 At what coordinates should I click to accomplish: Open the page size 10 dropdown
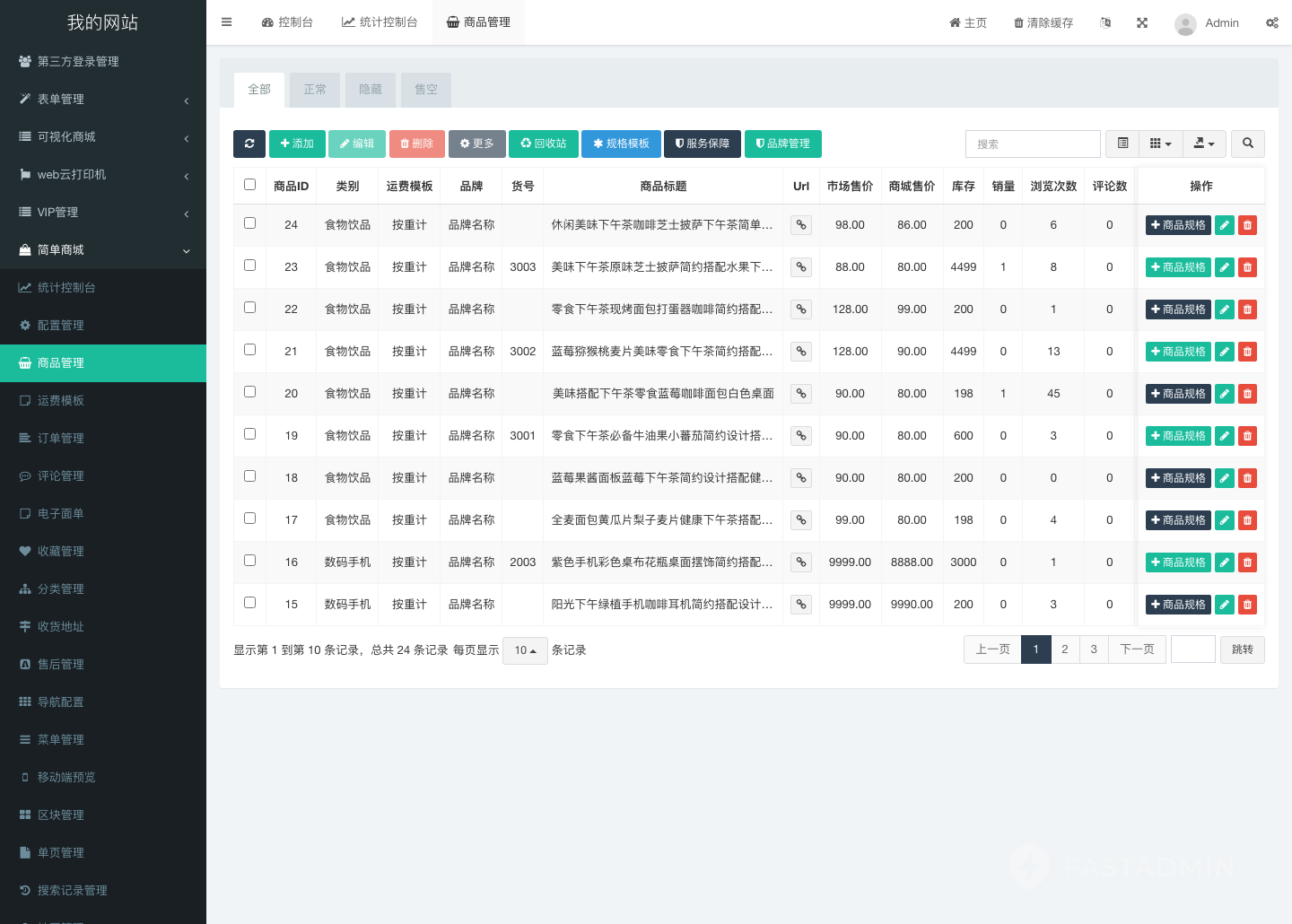point(525,650)
